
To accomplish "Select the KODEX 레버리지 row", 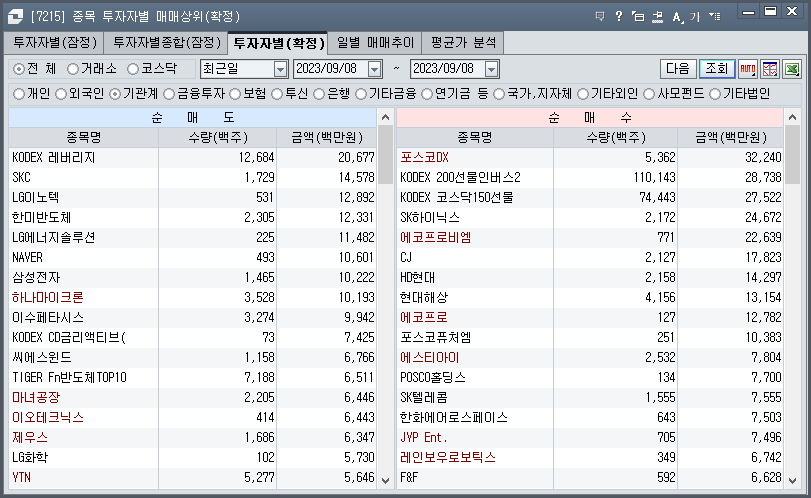I will (x=193, y=158).
